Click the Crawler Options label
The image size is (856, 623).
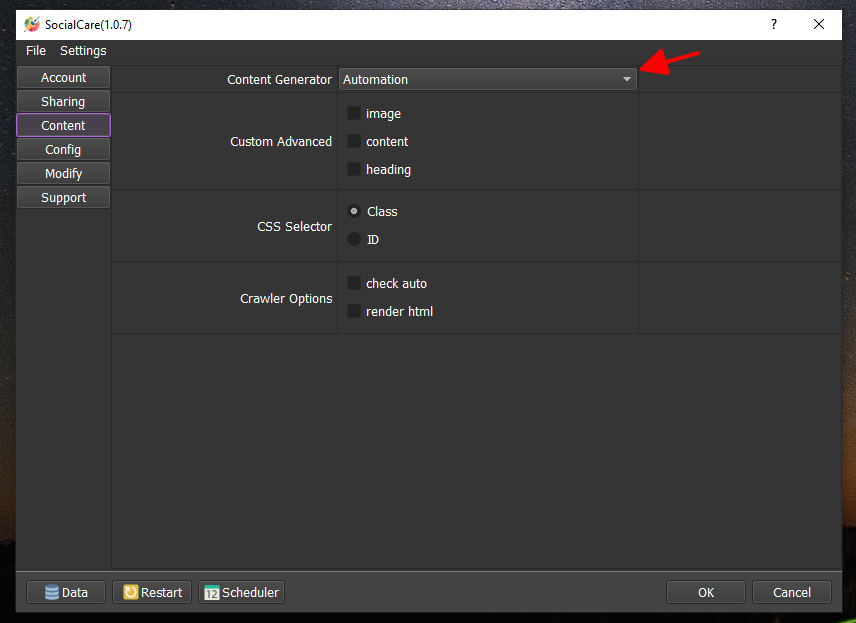(286, 299)
